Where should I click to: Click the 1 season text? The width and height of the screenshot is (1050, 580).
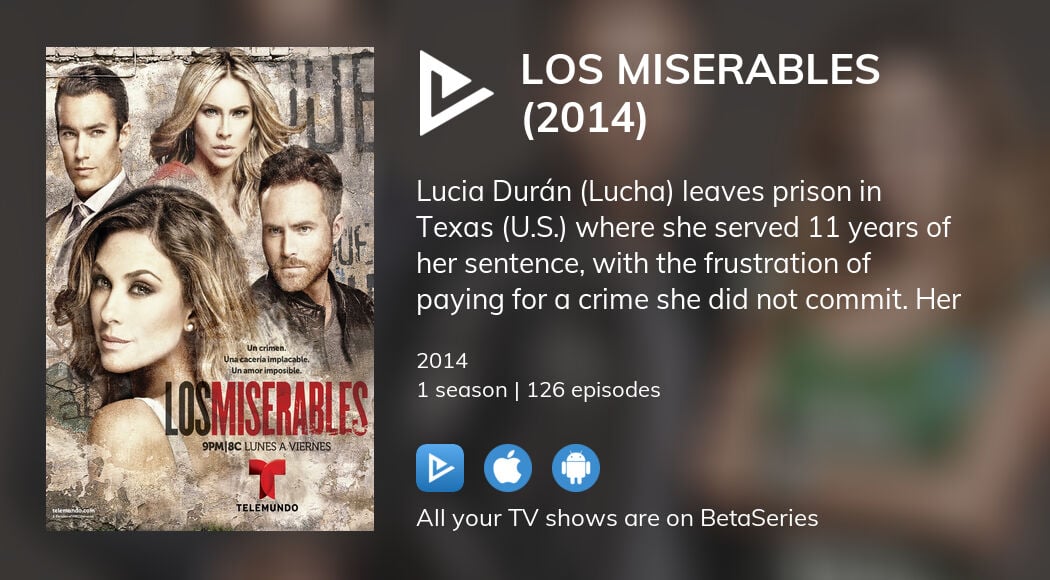click(461, 390)
